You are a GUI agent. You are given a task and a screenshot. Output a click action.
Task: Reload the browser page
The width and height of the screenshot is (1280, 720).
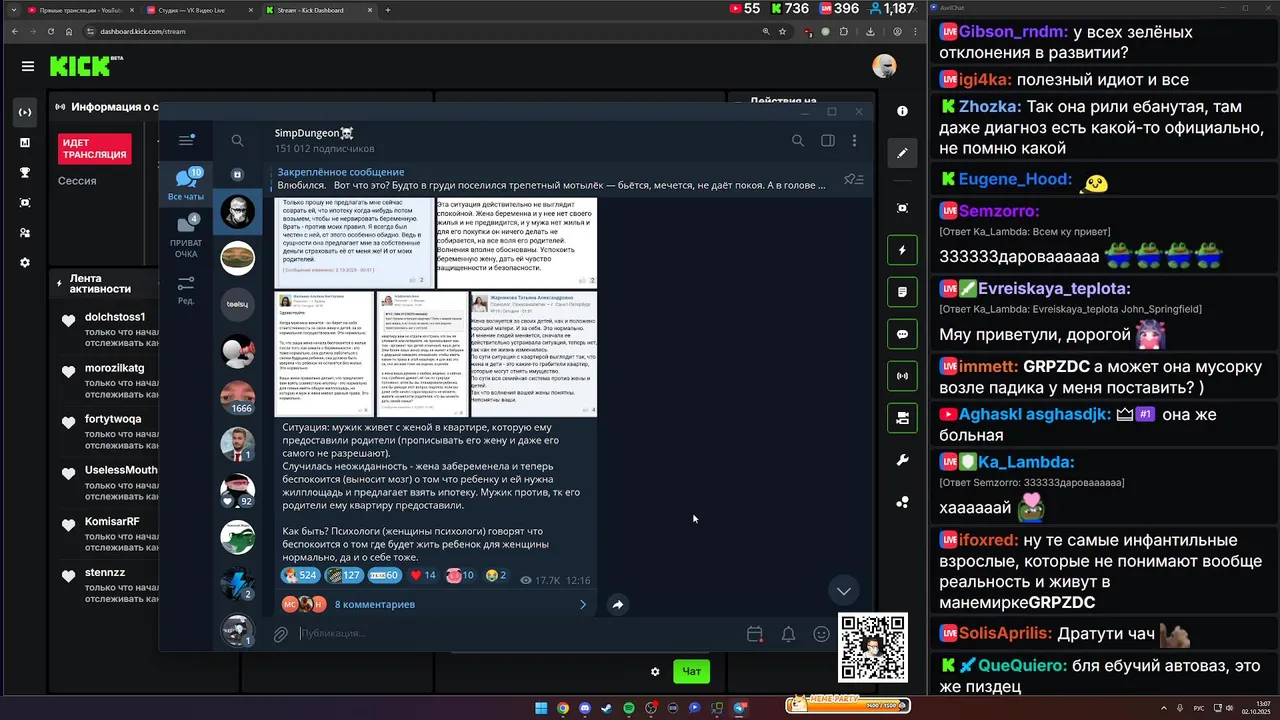point(50,31)
